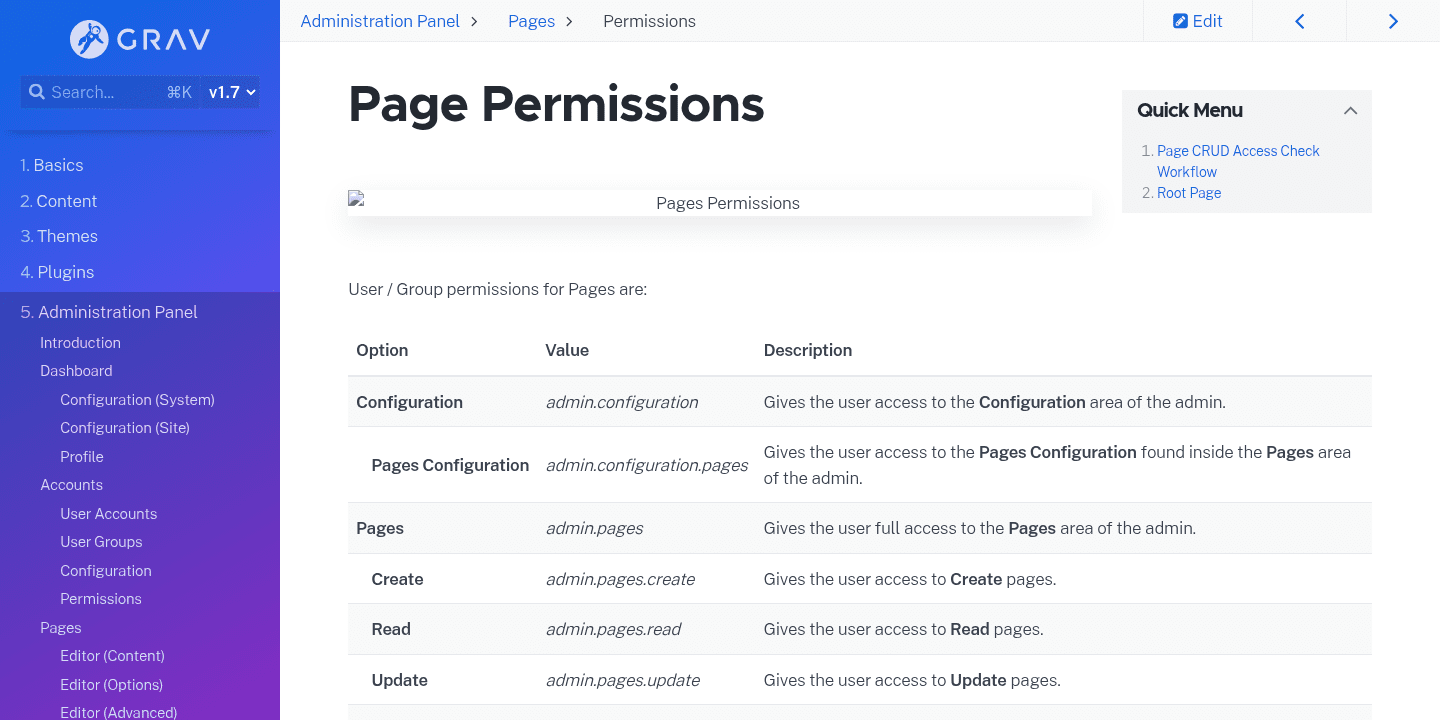Click inside the Search input field
Viewport: 1440px width, 720px height.
pyautogui.click(x=100, y=91)
